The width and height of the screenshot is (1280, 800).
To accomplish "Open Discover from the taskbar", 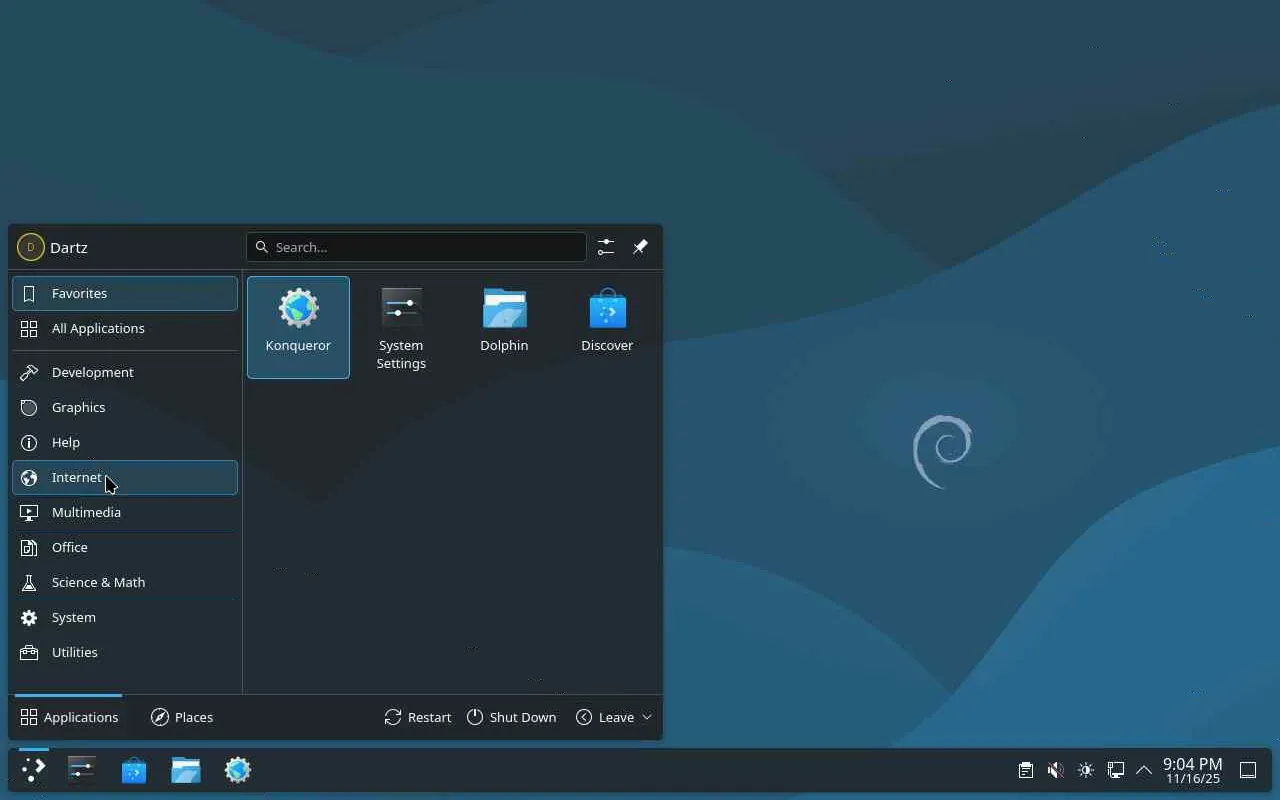I will pyautogui.click(x=134, y=770).
